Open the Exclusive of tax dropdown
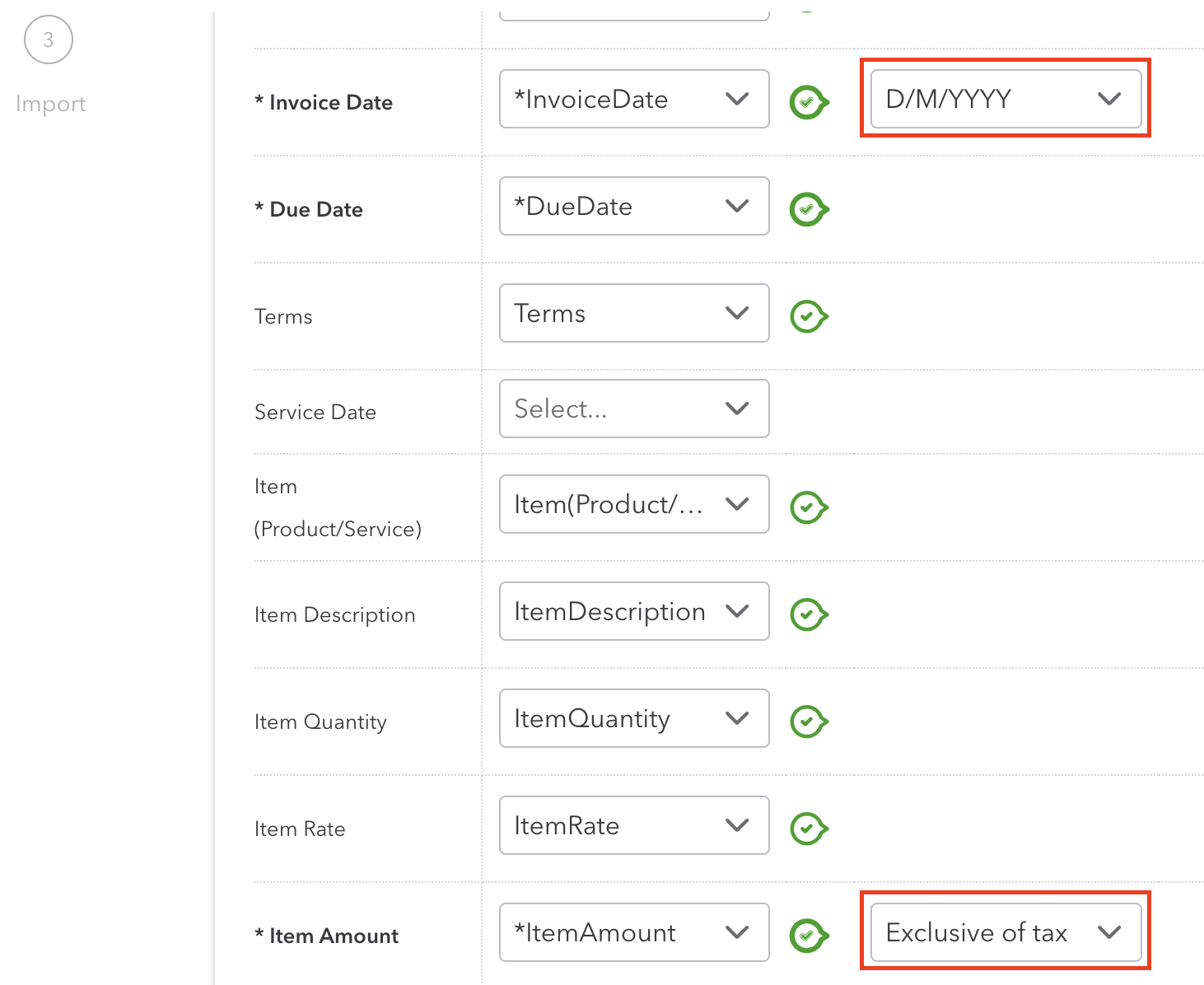Viewport: 1204px width, 985px height. click(1006, 932)
